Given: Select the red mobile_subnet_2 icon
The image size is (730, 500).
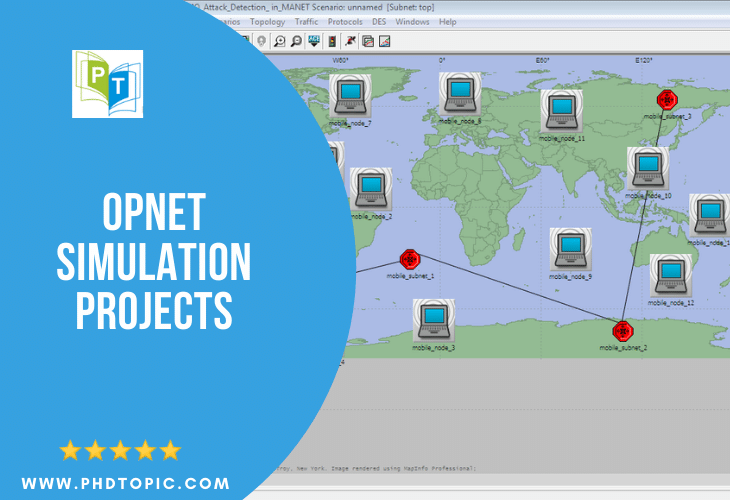Looking at the screenshot, I should [x=623, y=331].
